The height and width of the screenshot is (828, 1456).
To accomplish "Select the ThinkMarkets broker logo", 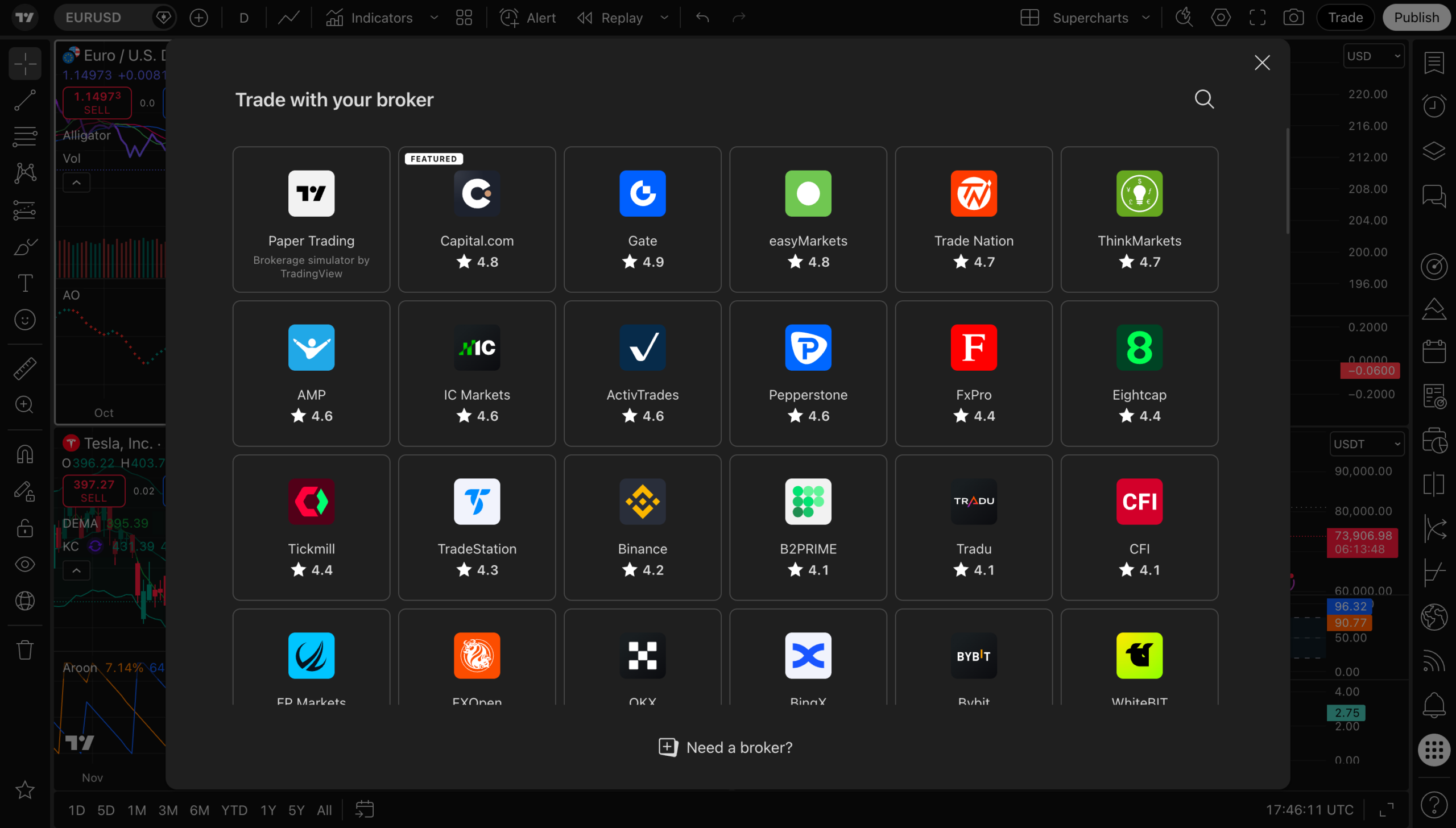I will click(x=1139, y=193).
